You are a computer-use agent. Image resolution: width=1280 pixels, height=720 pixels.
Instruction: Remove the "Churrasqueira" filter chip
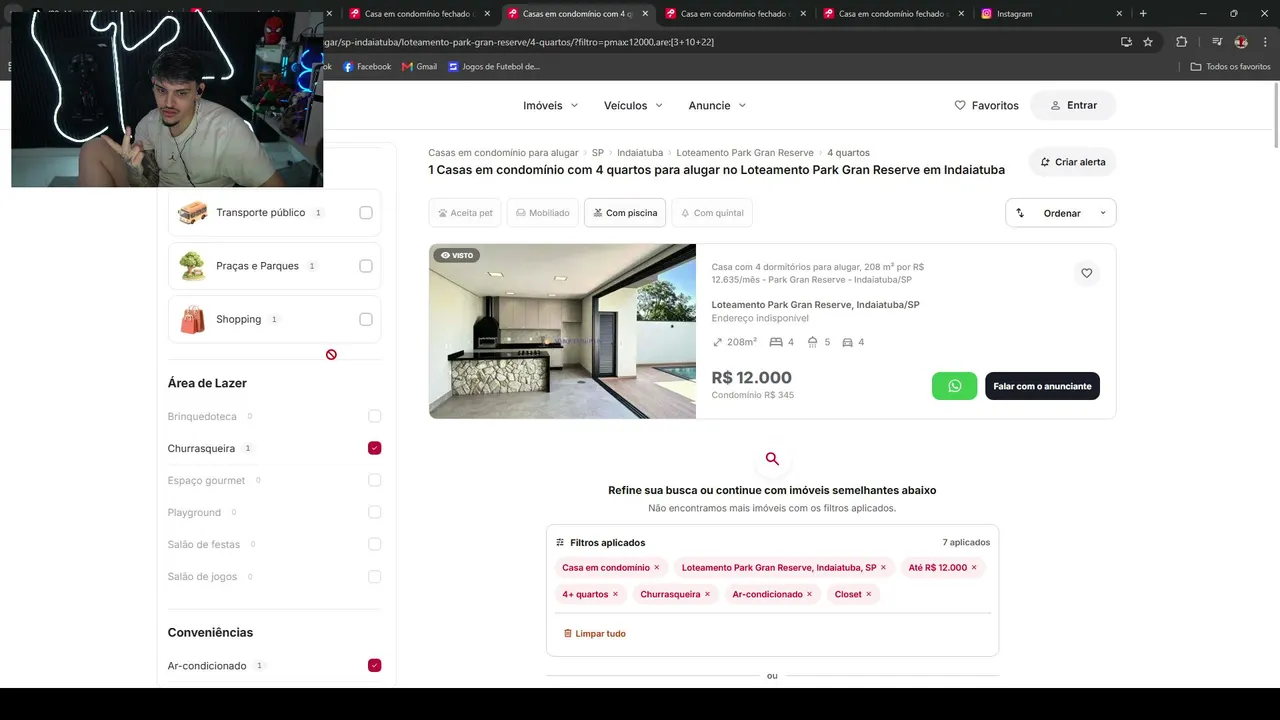coord(707,594)
